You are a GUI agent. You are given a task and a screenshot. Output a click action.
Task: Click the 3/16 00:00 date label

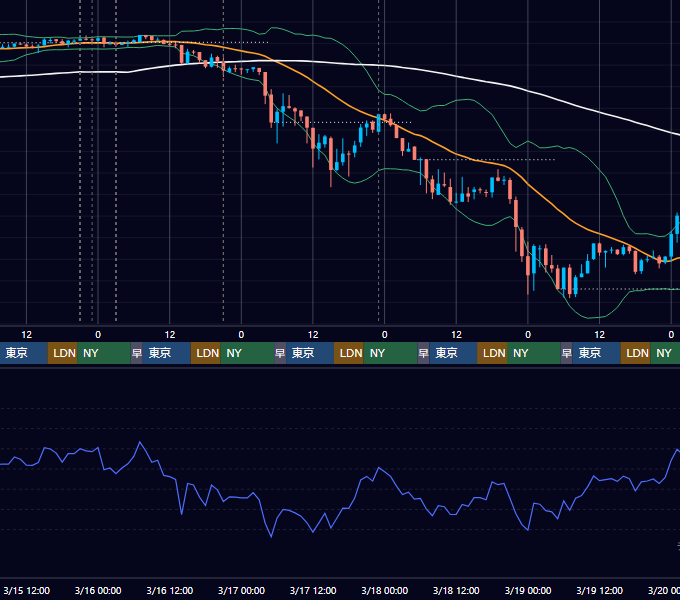tap(98, 590)
